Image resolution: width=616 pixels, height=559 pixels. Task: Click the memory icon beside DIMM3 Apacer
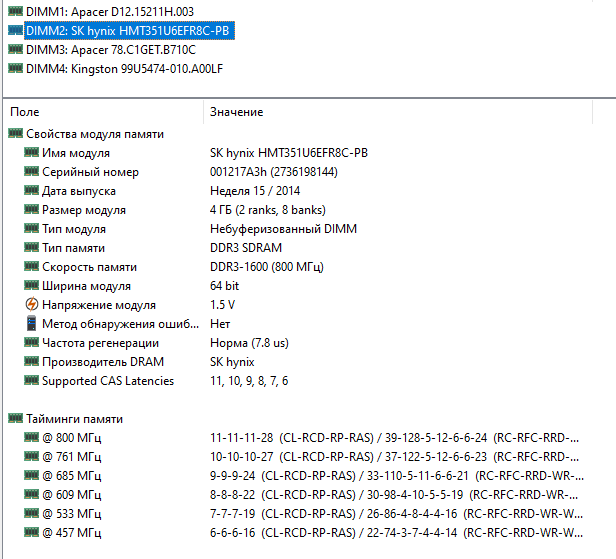click(15, 49)
